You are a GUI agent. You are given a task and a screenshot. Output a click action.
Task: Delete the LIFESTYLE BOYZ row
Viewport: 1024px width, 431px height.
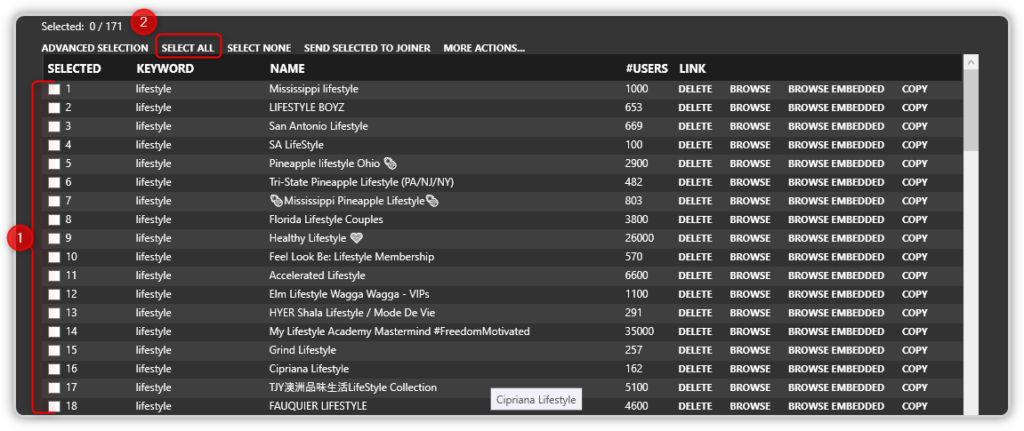click(x=697, y=108)
